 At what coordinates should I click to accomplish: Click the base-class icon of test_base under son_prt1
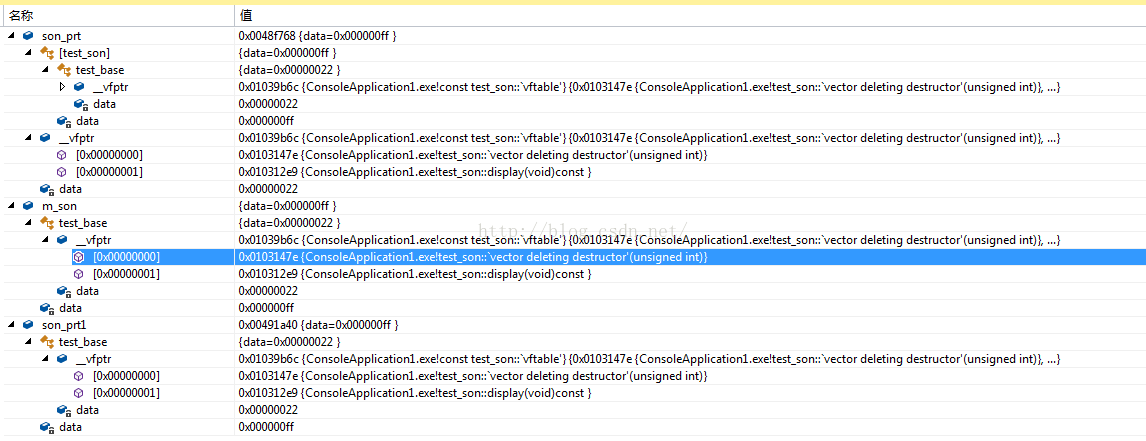pos(46,342)
